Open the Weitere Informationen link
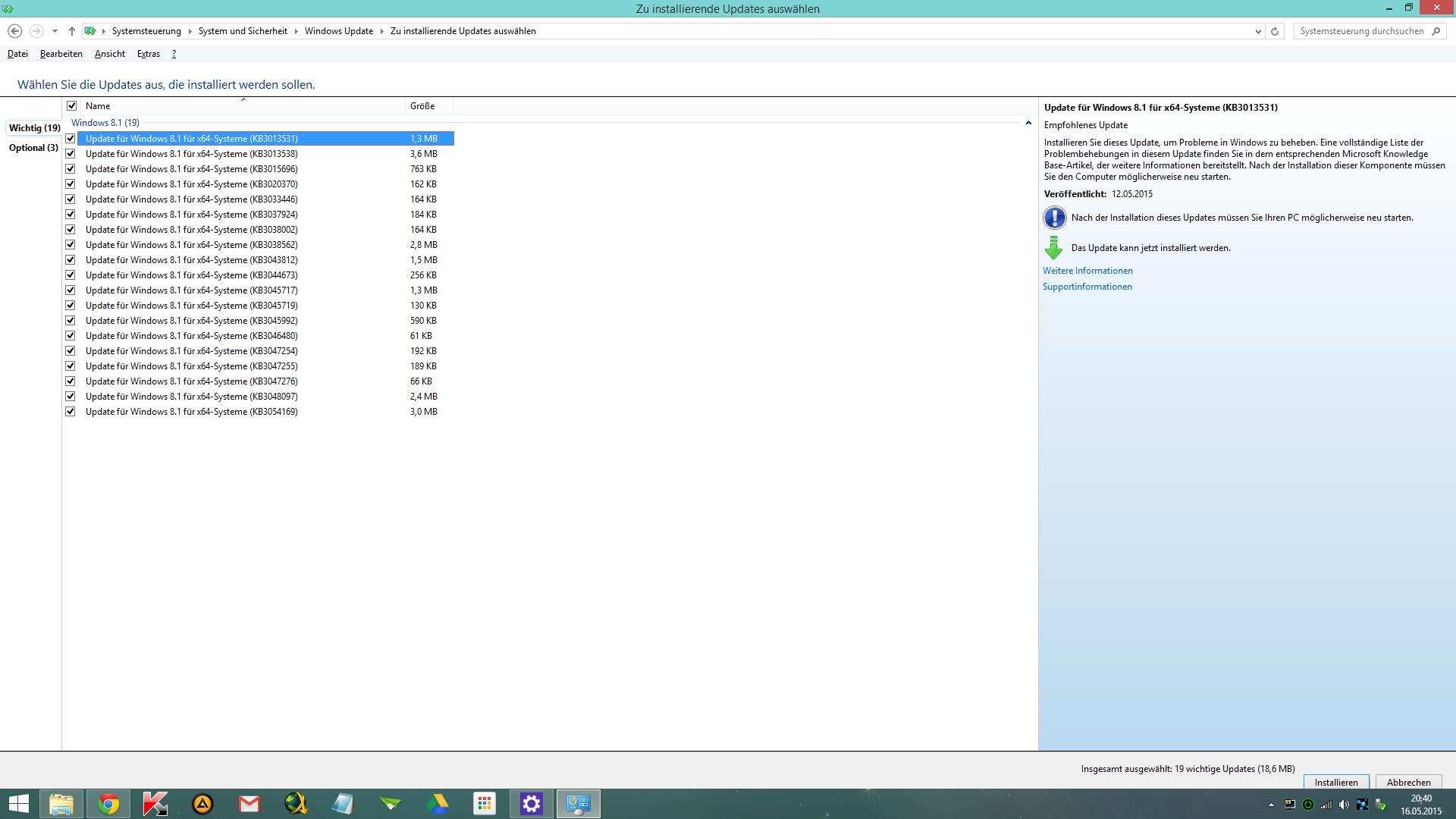 tap(1087, 271)
